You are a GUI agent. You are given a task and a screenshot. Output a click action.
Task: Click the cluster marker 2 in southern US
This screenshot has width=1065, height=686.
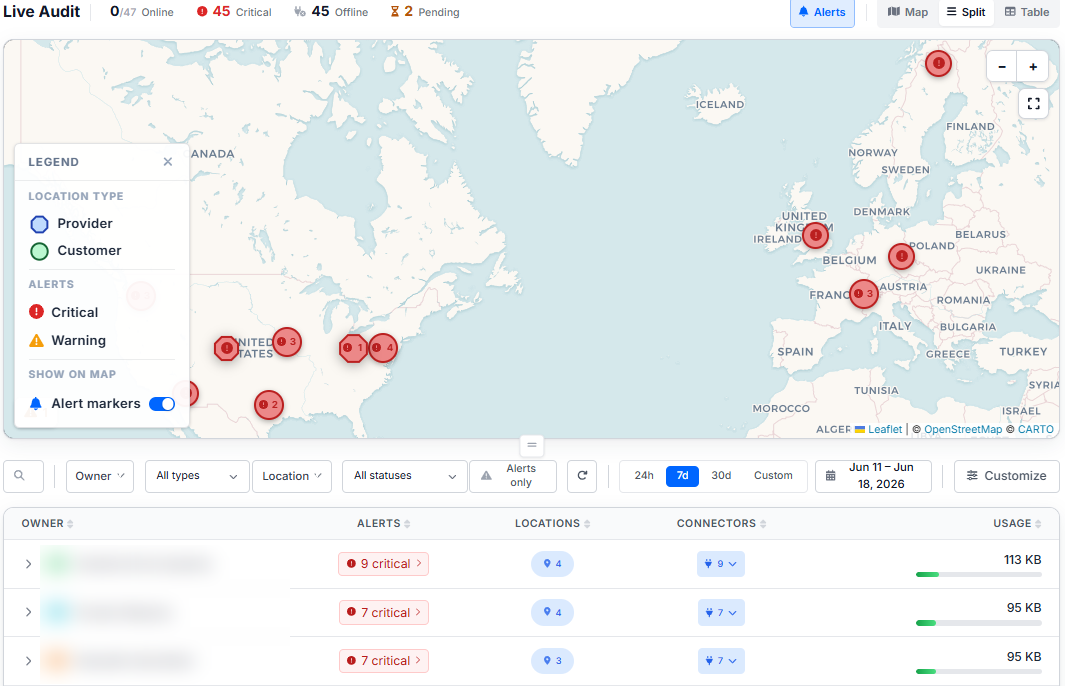coord(269,405)
